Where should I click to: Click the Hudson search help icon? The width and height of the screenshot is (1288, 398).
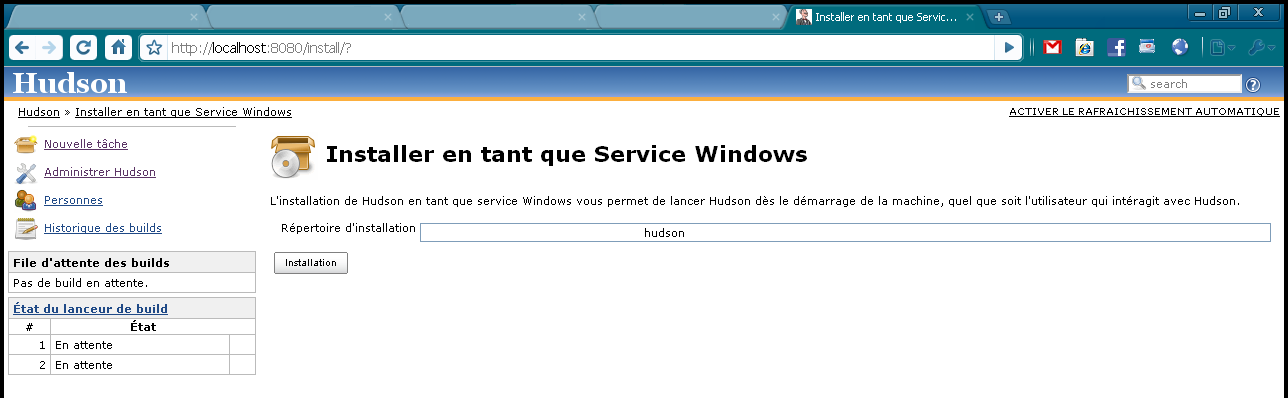pyautogui.click(x=1253, y=84)
